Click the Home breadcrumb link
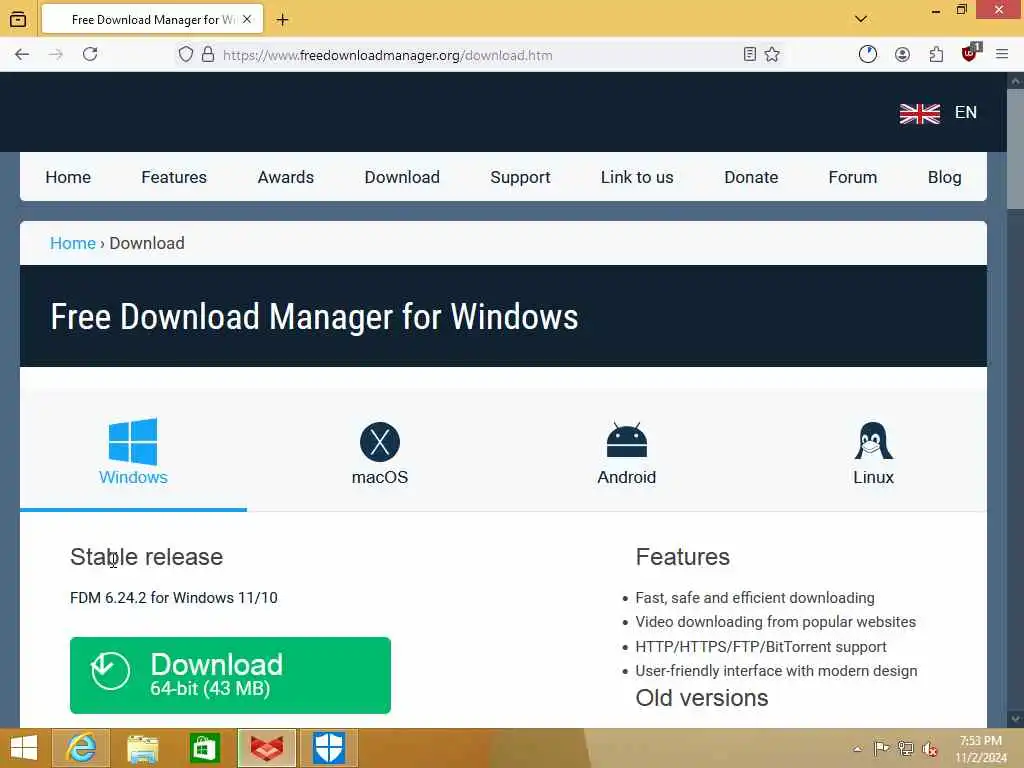The height and width of the screenshot is (768, 1024). pos(72,243)
